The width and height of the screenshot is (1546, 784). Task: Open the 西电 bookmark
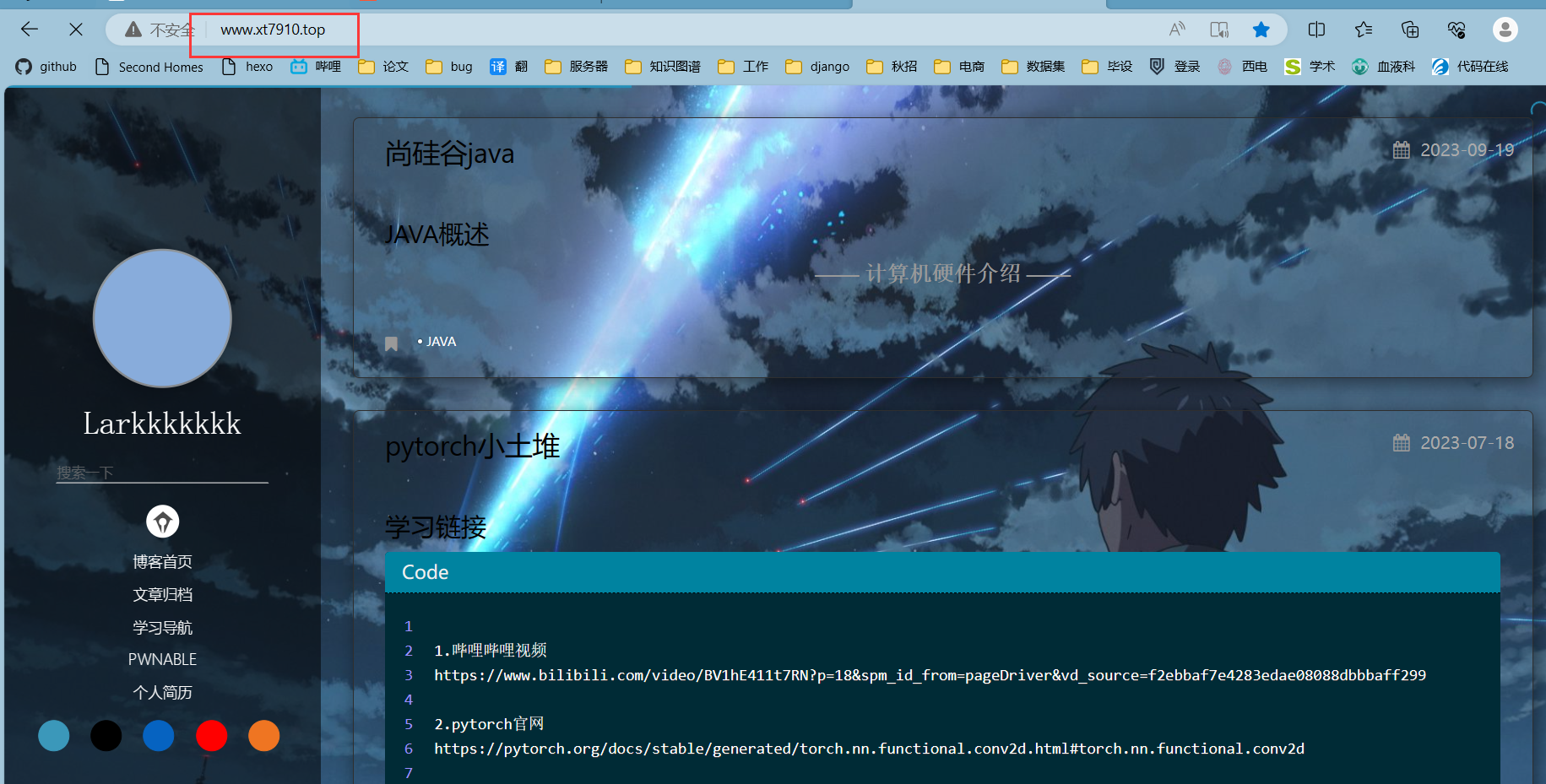pos(1243,67)
